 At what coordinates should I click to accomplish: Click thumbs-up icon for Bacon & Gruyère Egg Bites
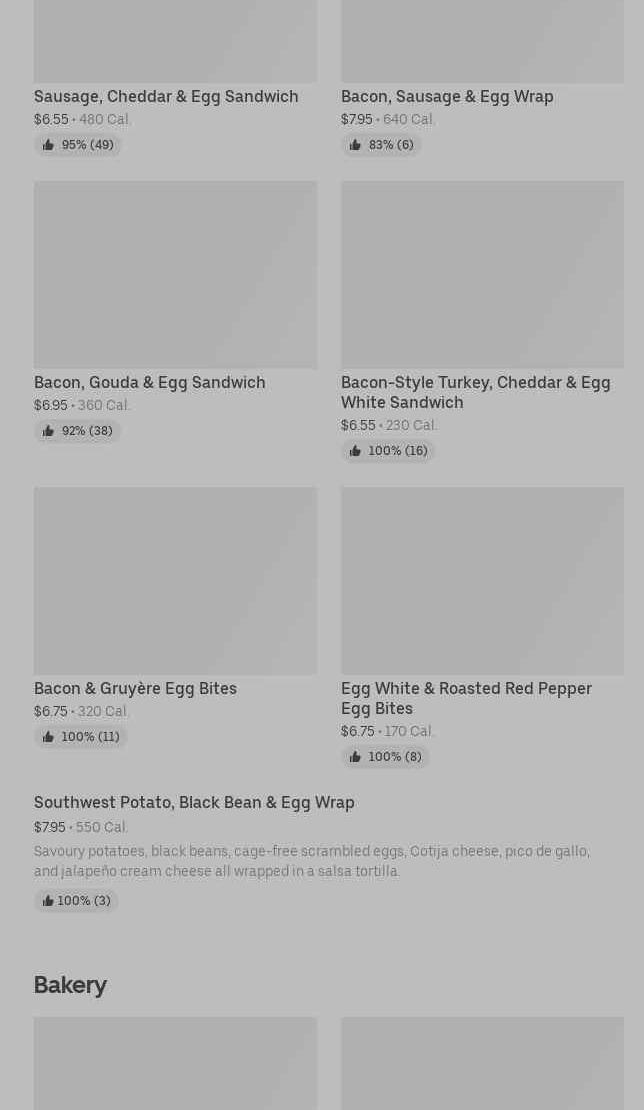click(x=48, y=737)
